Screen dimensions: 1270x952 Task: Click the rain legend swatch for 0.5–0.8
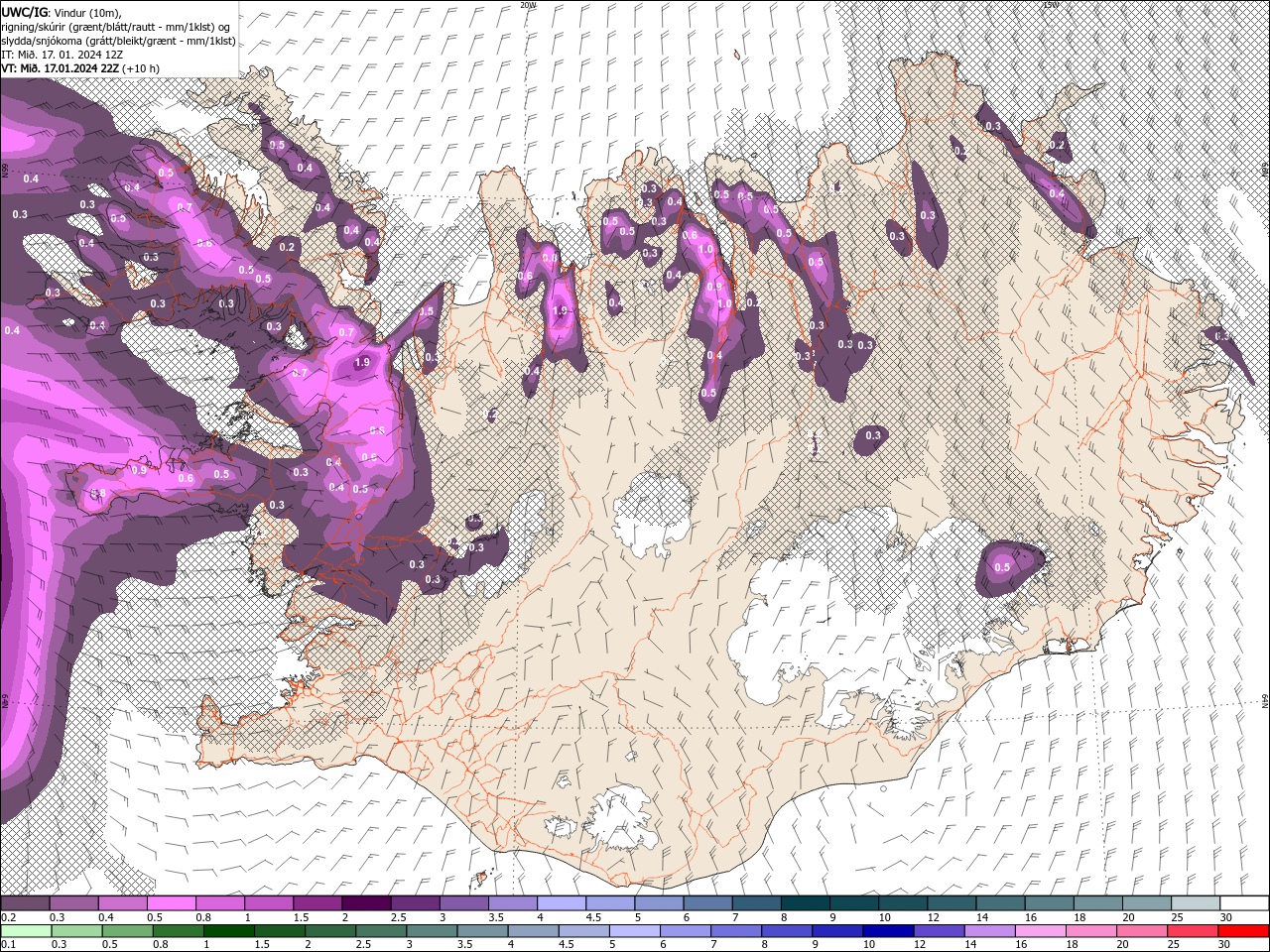click(x=127, y=931)
